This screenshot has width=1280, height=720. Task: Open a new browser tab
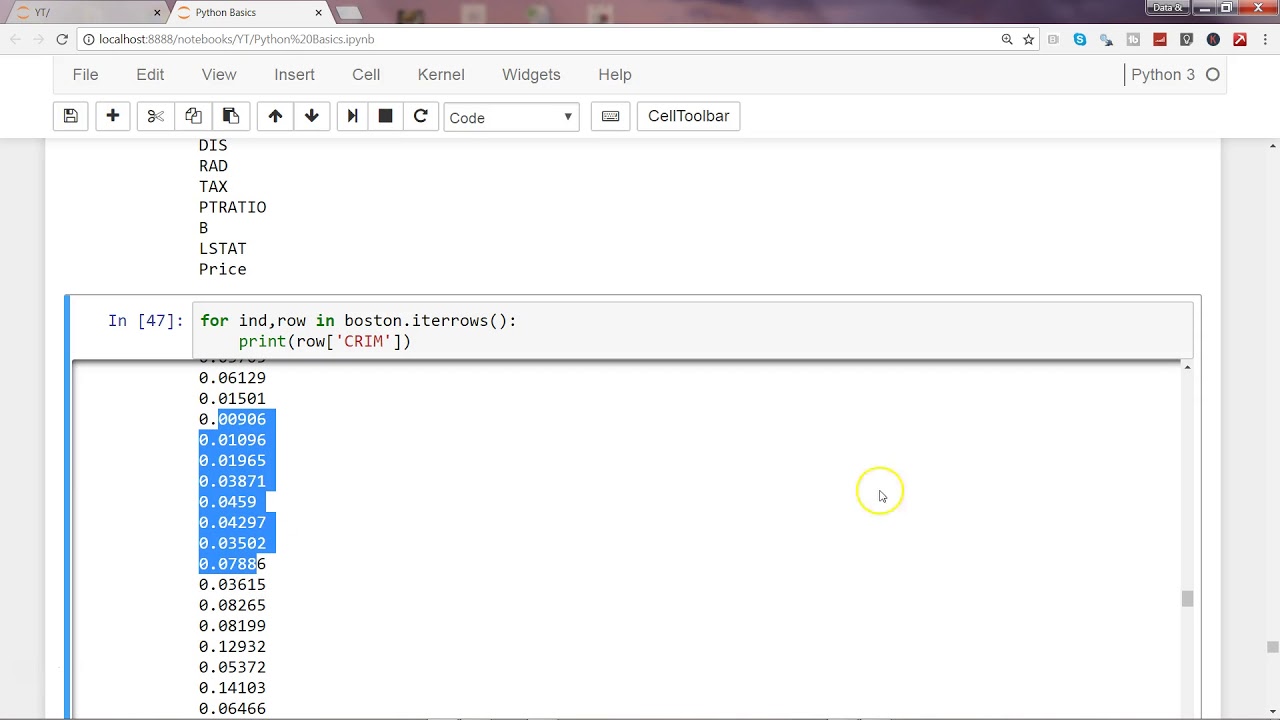[349, 13]
